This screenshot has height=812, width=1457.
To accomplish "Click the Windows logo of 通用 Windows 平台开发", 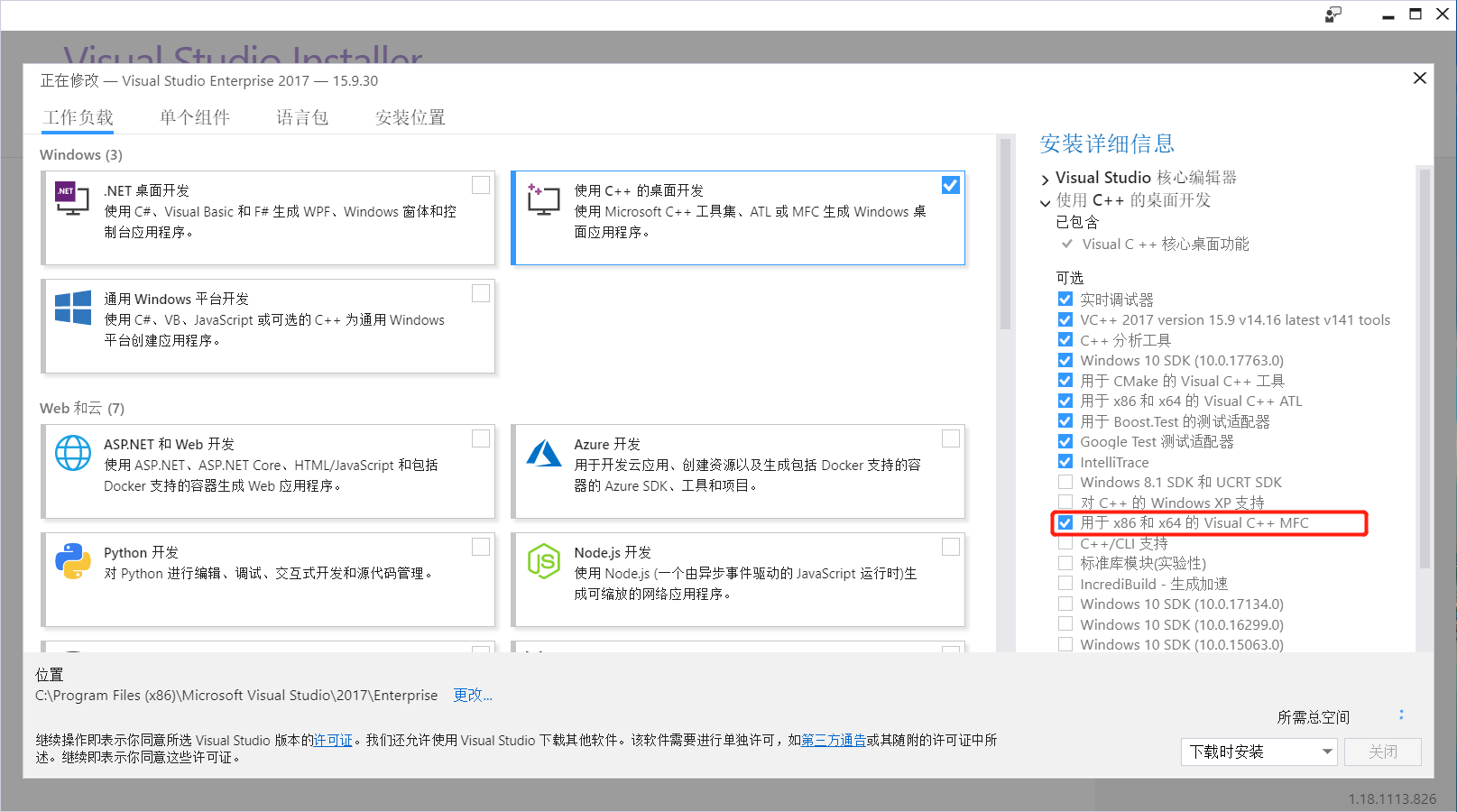I will [x=73, y=308].
